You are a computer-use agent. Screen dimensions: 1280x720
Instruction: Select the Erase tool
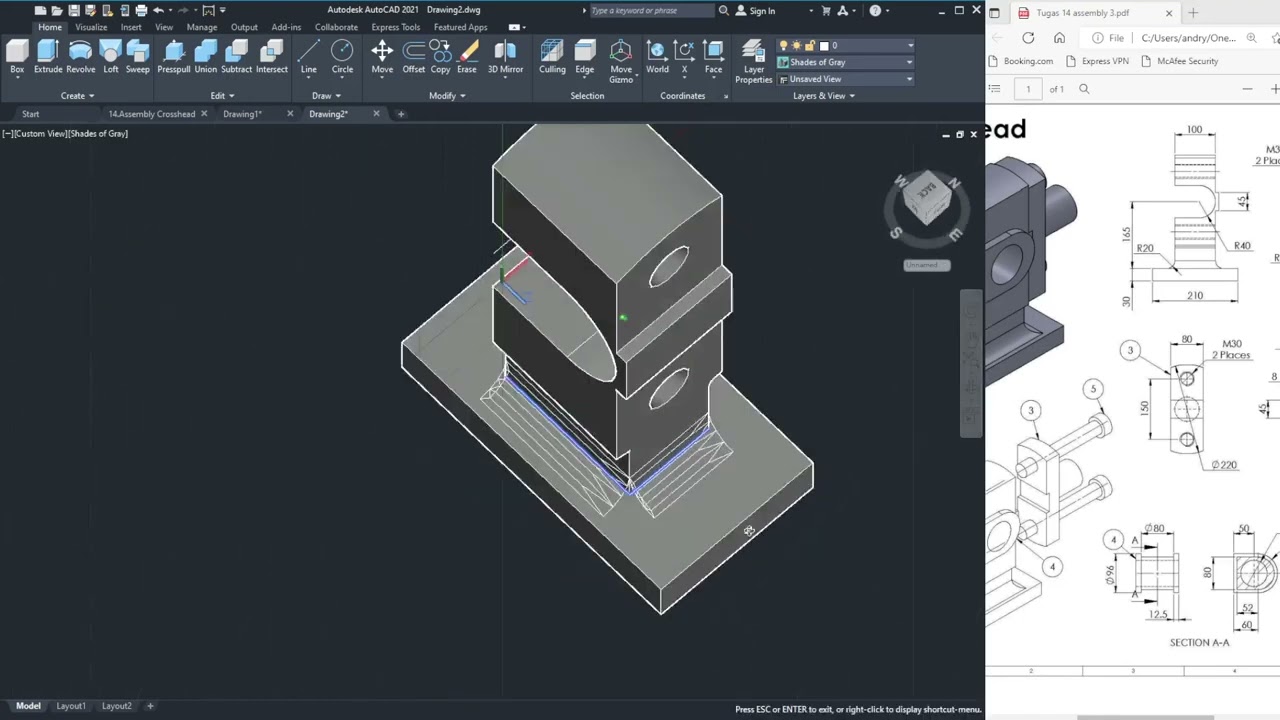(x=467, y=56)
